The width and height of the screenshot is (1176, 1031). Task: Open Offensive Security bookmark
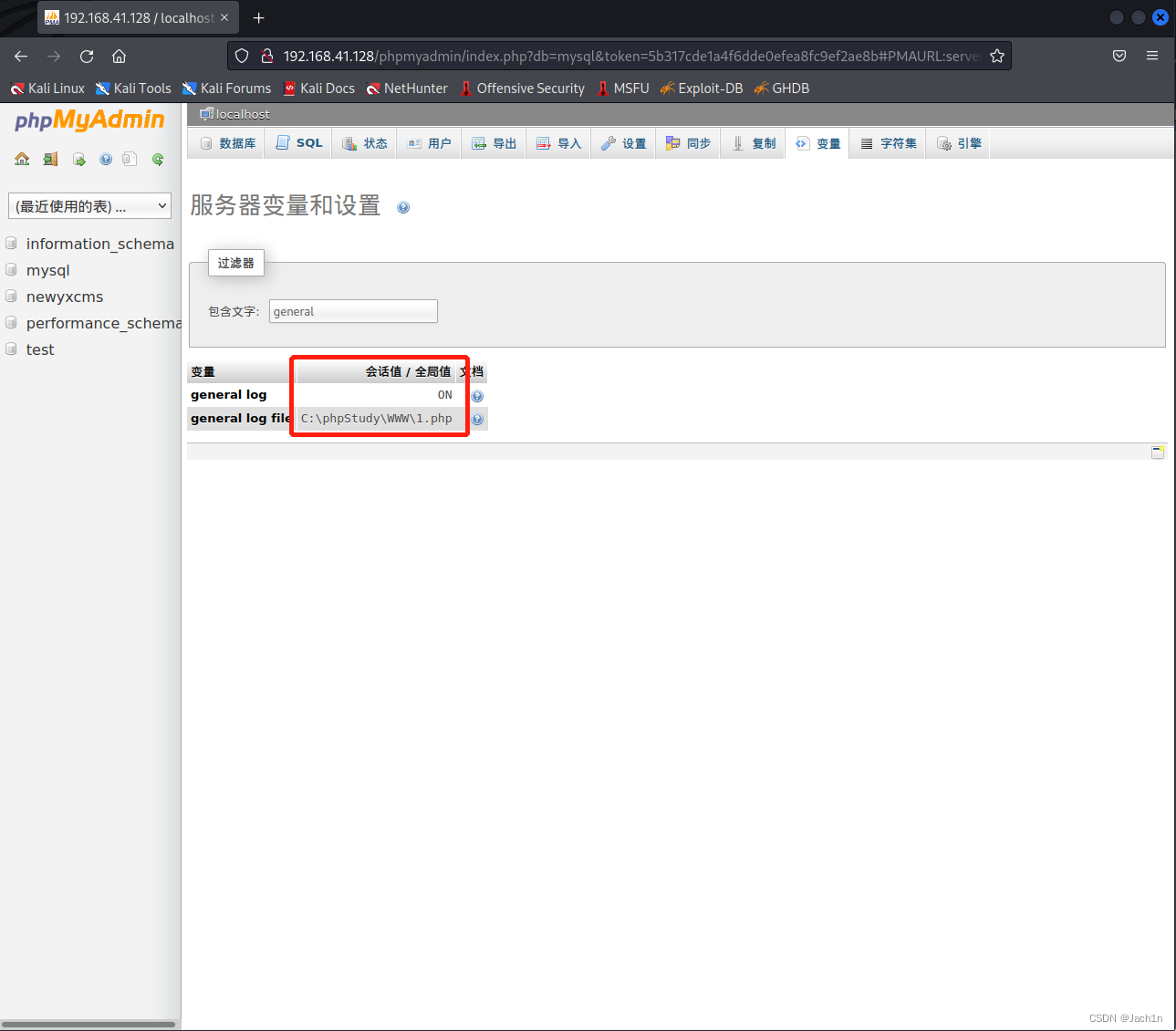[522, 89]
